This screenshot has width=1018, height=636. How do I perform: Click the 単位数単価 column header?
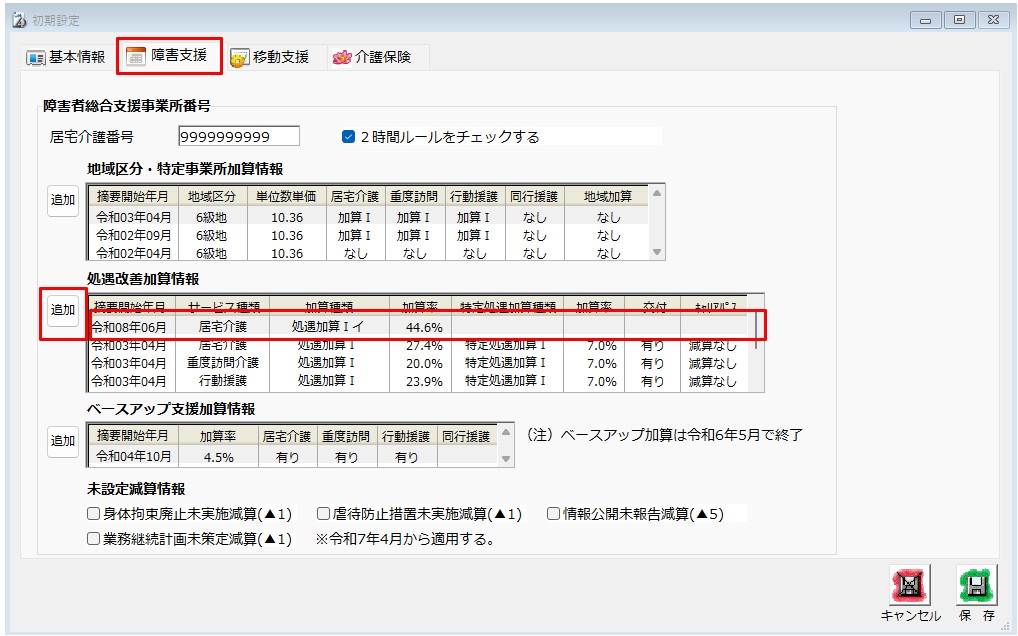(286, 196)
